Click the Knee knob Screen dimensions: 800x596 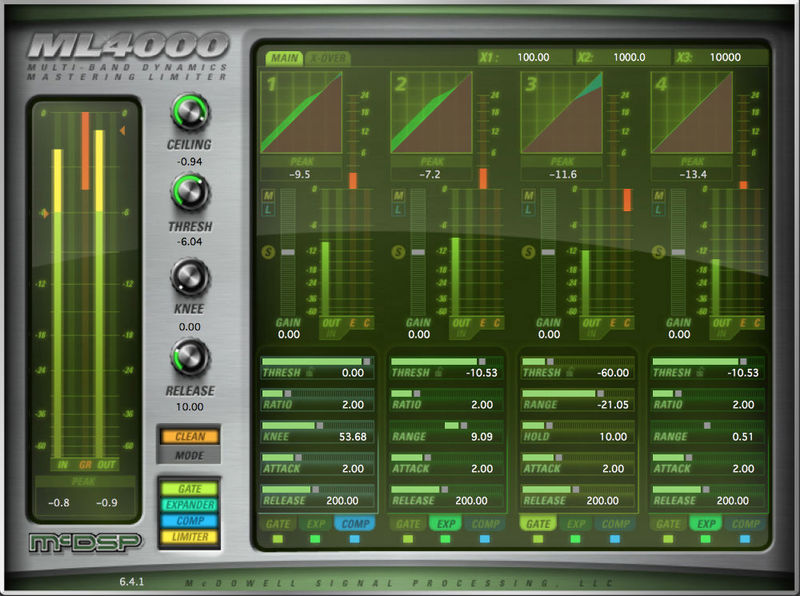189,277
